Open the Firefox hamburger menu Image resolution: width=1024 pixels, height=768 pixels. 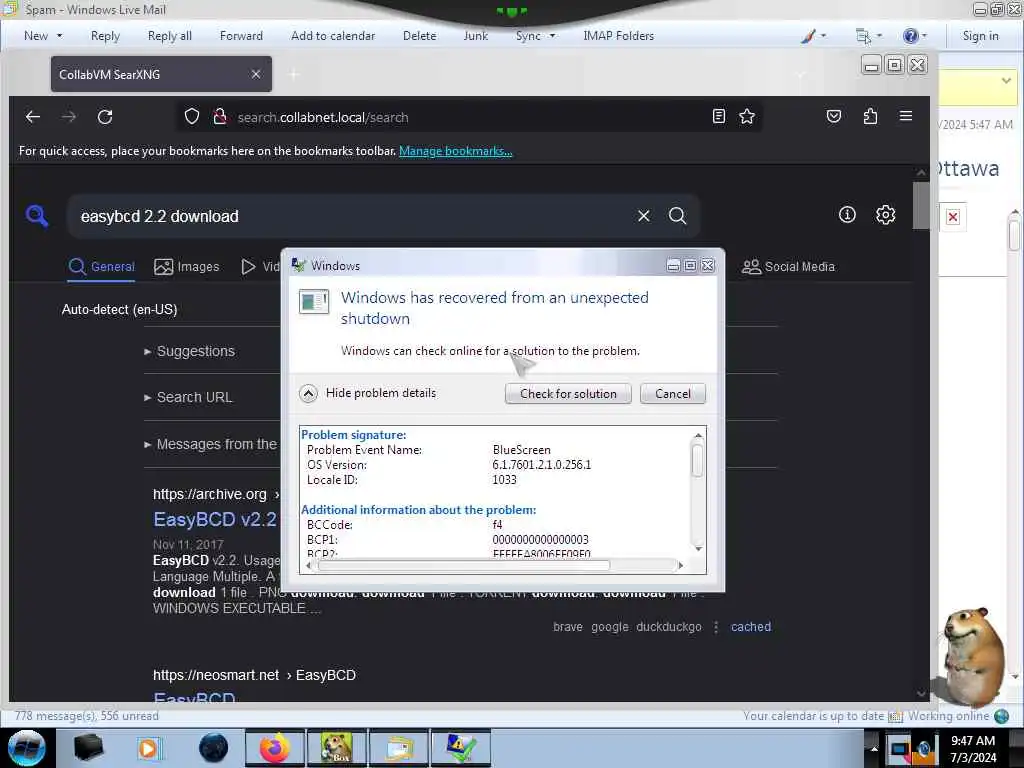906,116
